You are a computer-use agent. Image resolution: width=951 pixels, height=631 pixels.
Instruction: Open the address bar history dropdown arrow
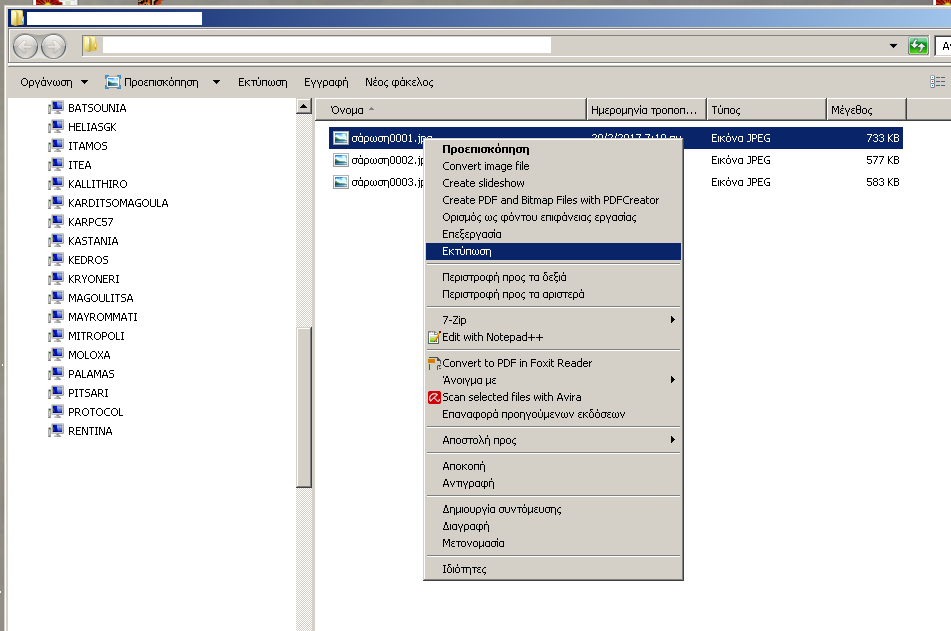coord(893,46)
